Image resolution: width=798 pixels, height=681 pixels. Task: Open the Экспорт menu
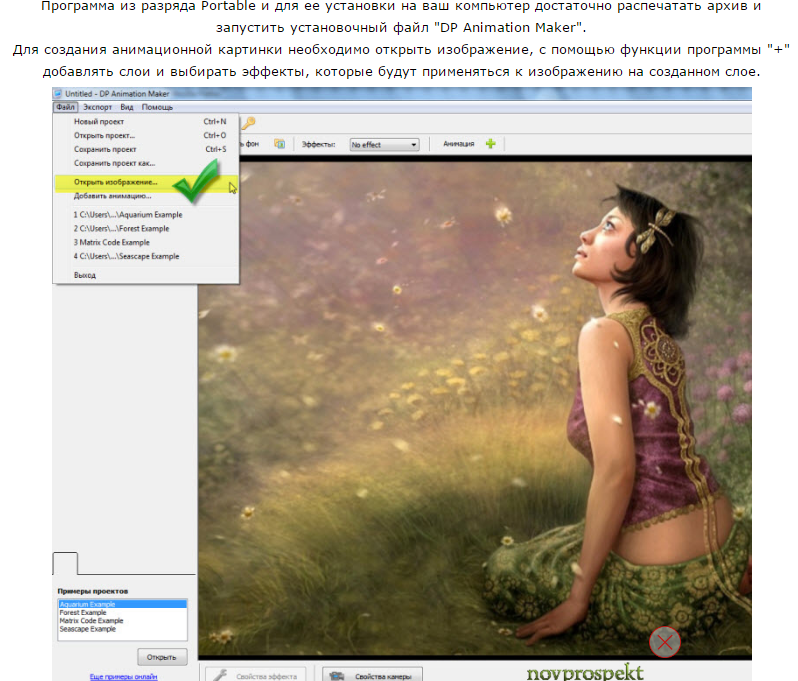(x=97, y=107)
